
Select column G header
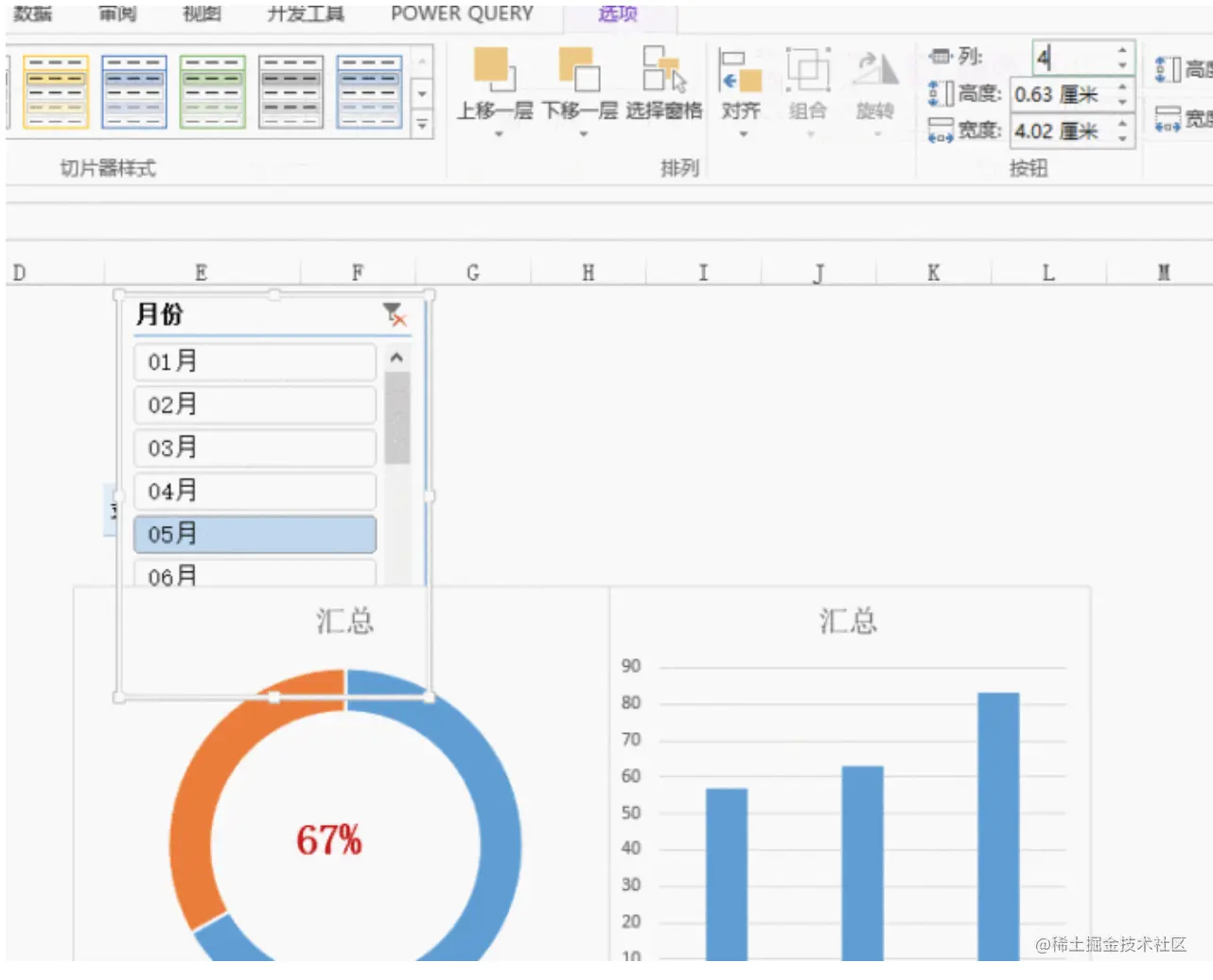click(473, 272)
